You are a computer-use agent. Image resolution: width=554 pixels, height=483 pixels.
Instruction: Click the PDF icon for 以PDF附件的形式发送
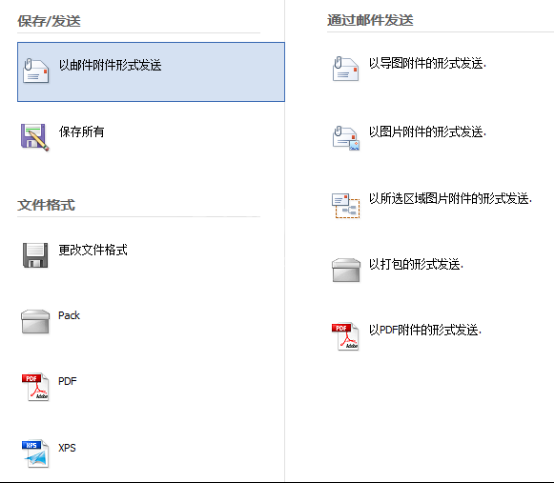[345, 336]
